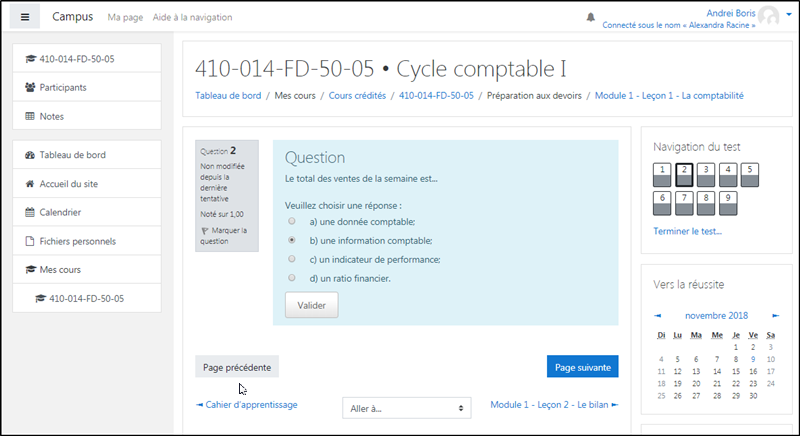Flag question with Marquer la question
Image resolution: width=800 pixels, height=436 pixels.
(225, 235)
